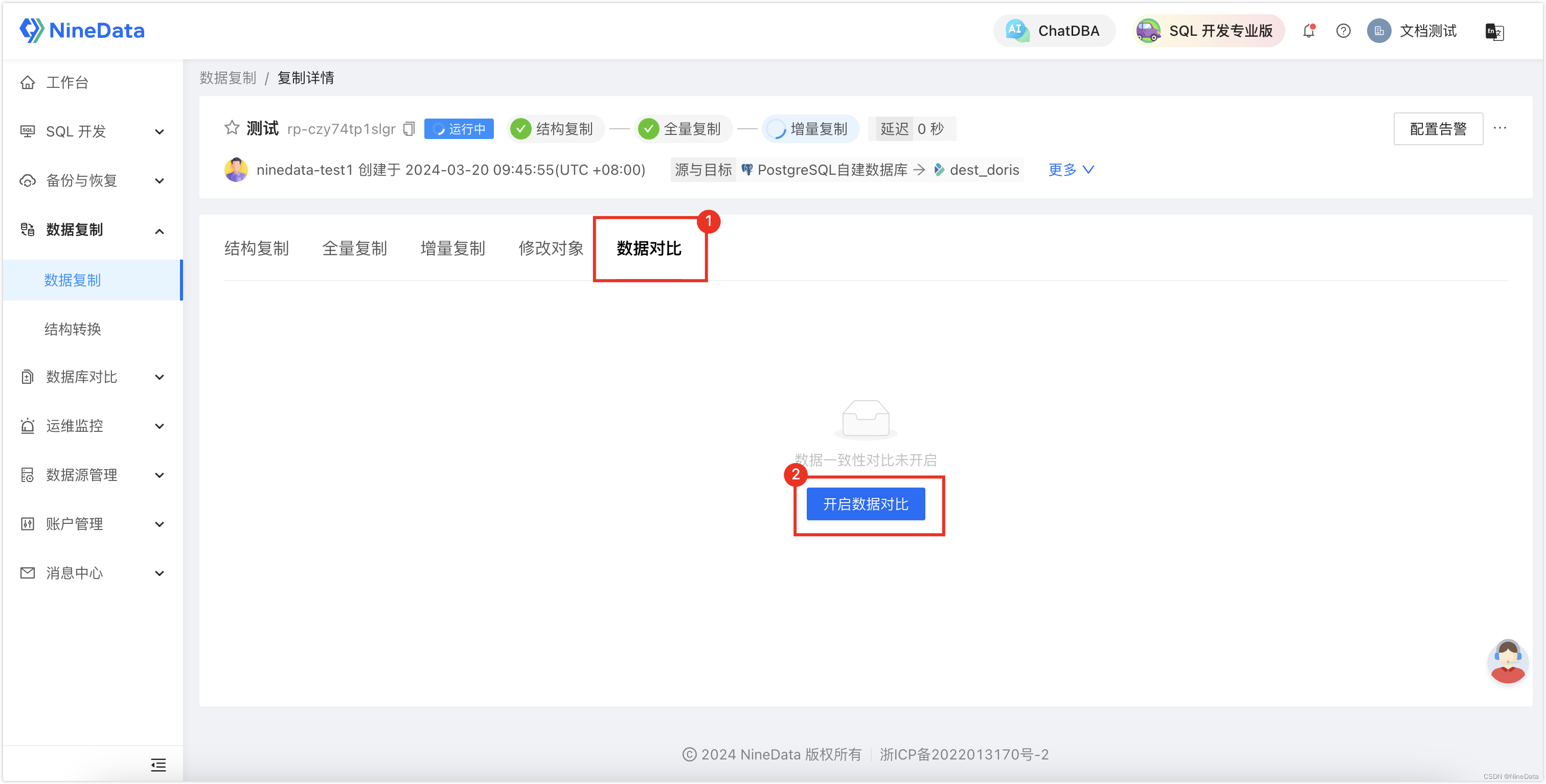
Task: Open 数据复制 breadcrumb link
Action: (x=228, y=77)
